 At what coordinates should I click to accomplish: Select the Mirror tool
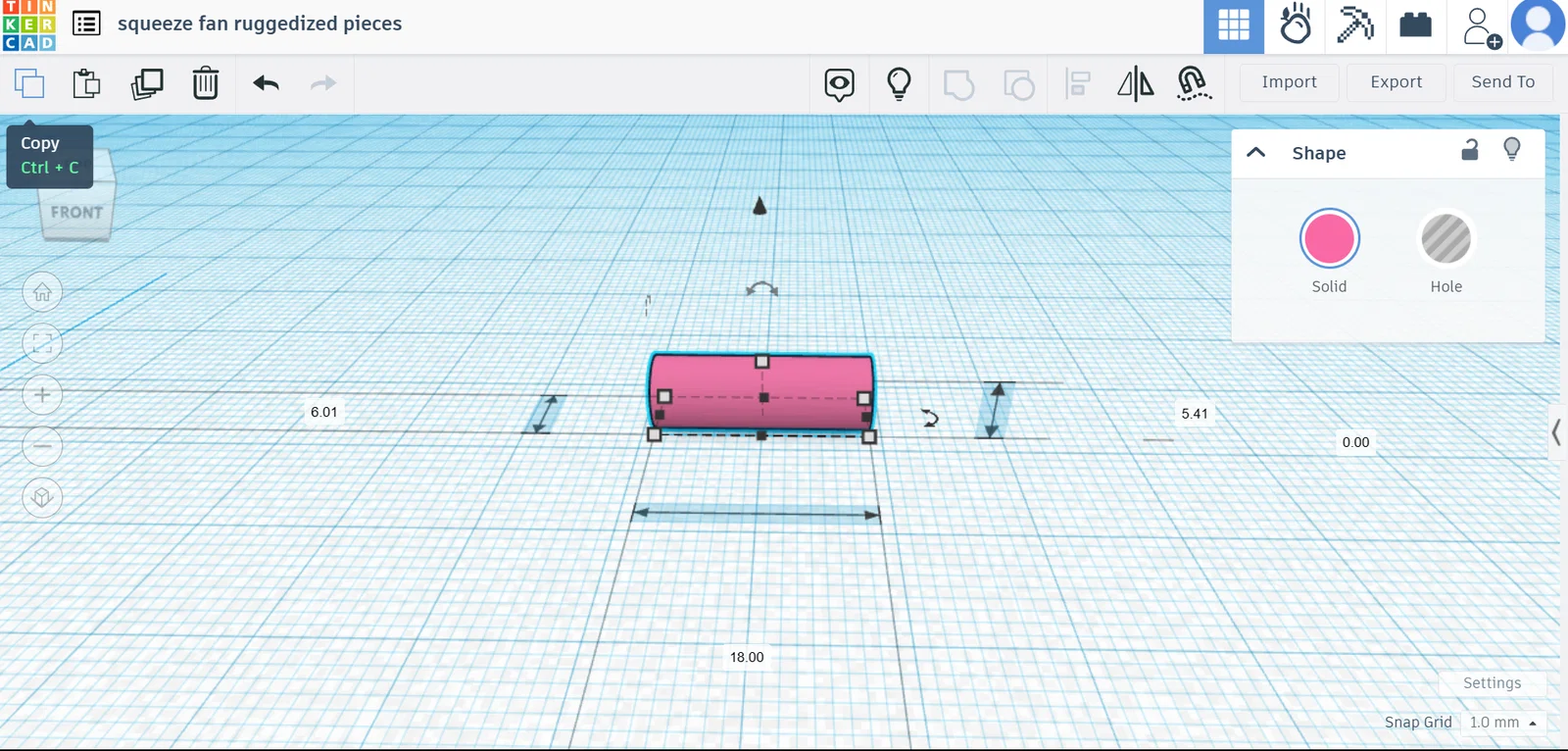click(1136, 84)
